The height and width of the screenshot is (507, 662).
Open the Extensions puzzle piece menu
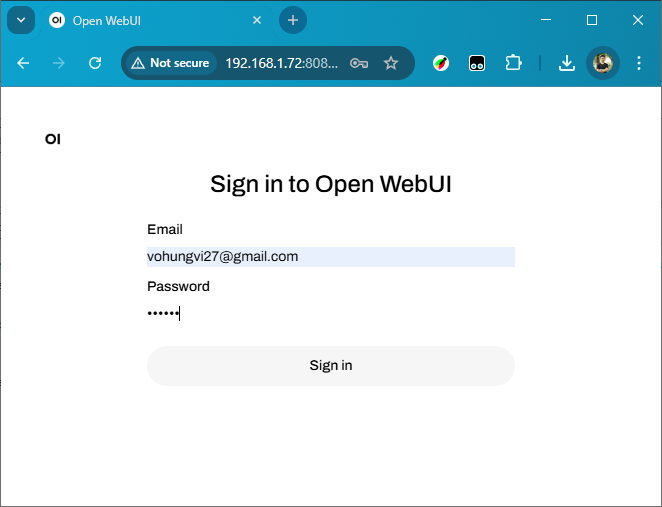tap(513, 63)
